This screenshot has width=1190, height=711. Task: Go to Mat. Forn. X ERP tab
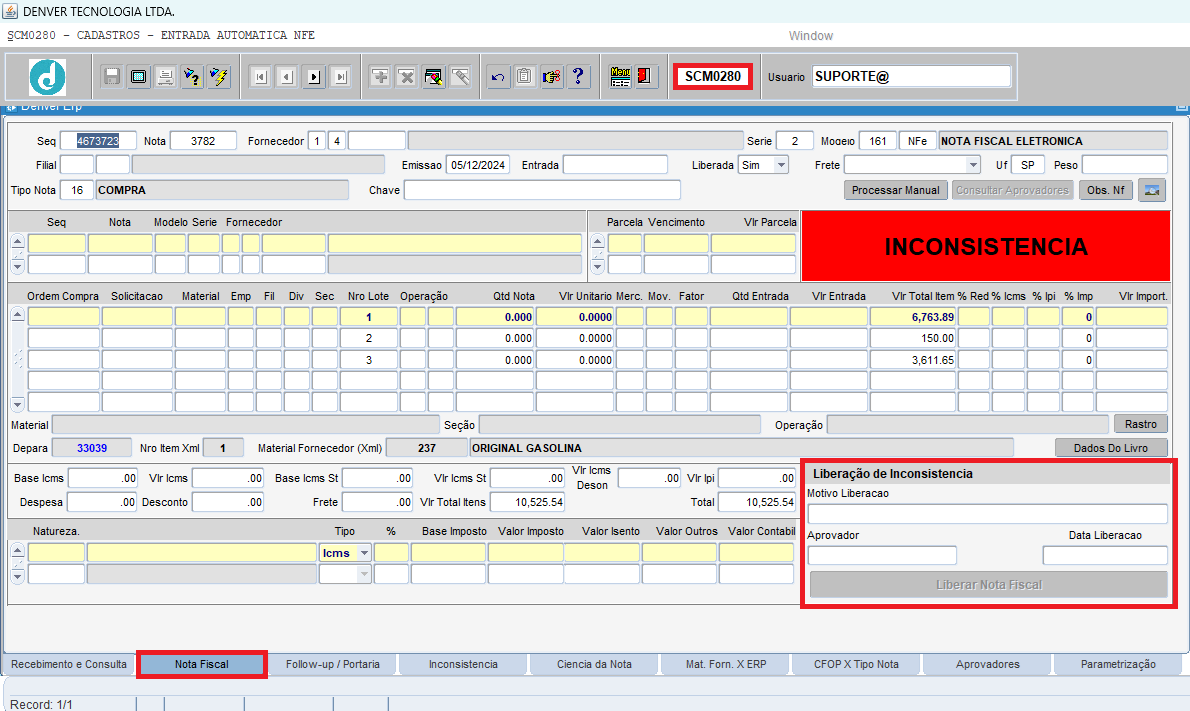[x=726, y=665]
